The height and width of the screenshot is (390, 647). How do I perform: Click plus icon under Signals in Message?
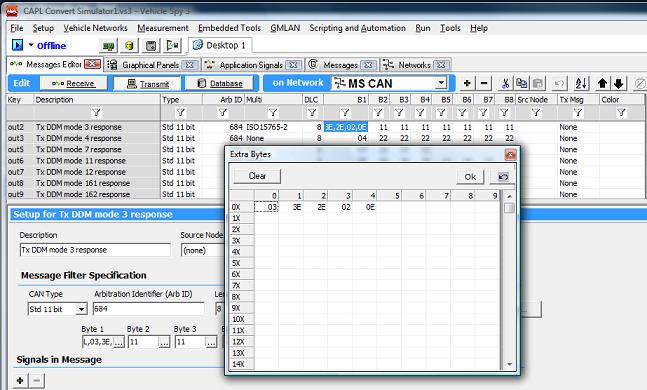point(20,380)
